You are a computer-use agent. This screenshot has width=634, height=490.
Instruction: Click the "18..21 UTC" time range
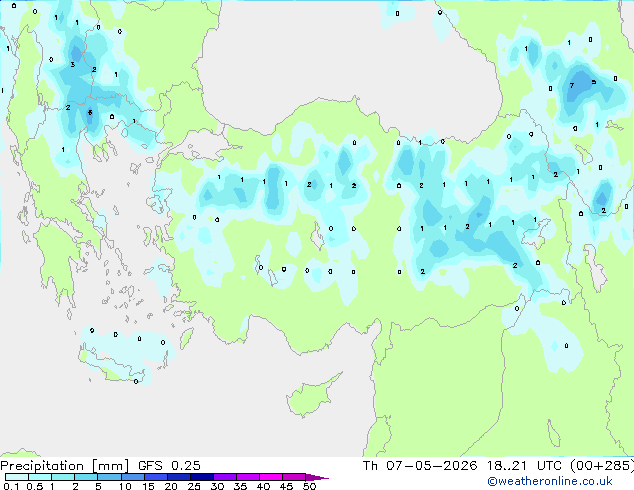click(524, 466)
